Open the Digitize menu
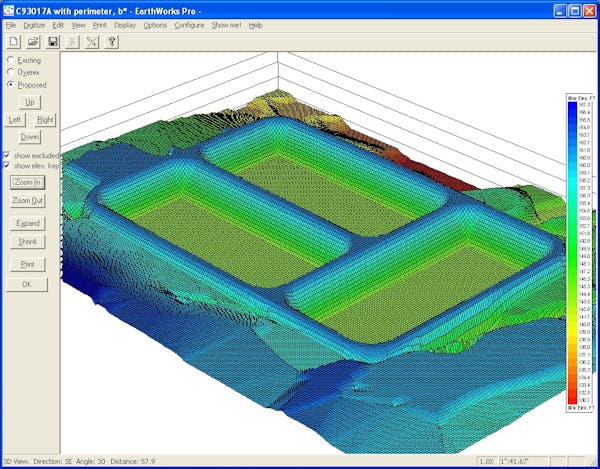This screenshot has width=600, height=469. click(33, 24)
